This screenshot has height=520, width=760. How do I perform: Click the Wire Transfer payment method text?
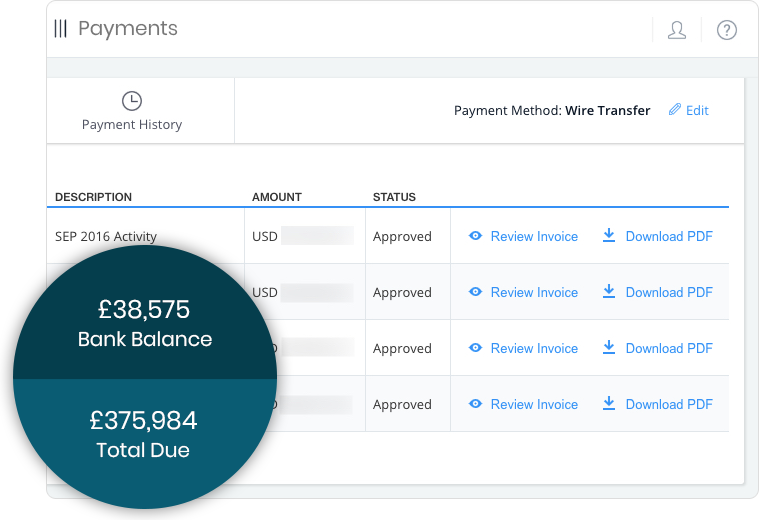(608, 110)
